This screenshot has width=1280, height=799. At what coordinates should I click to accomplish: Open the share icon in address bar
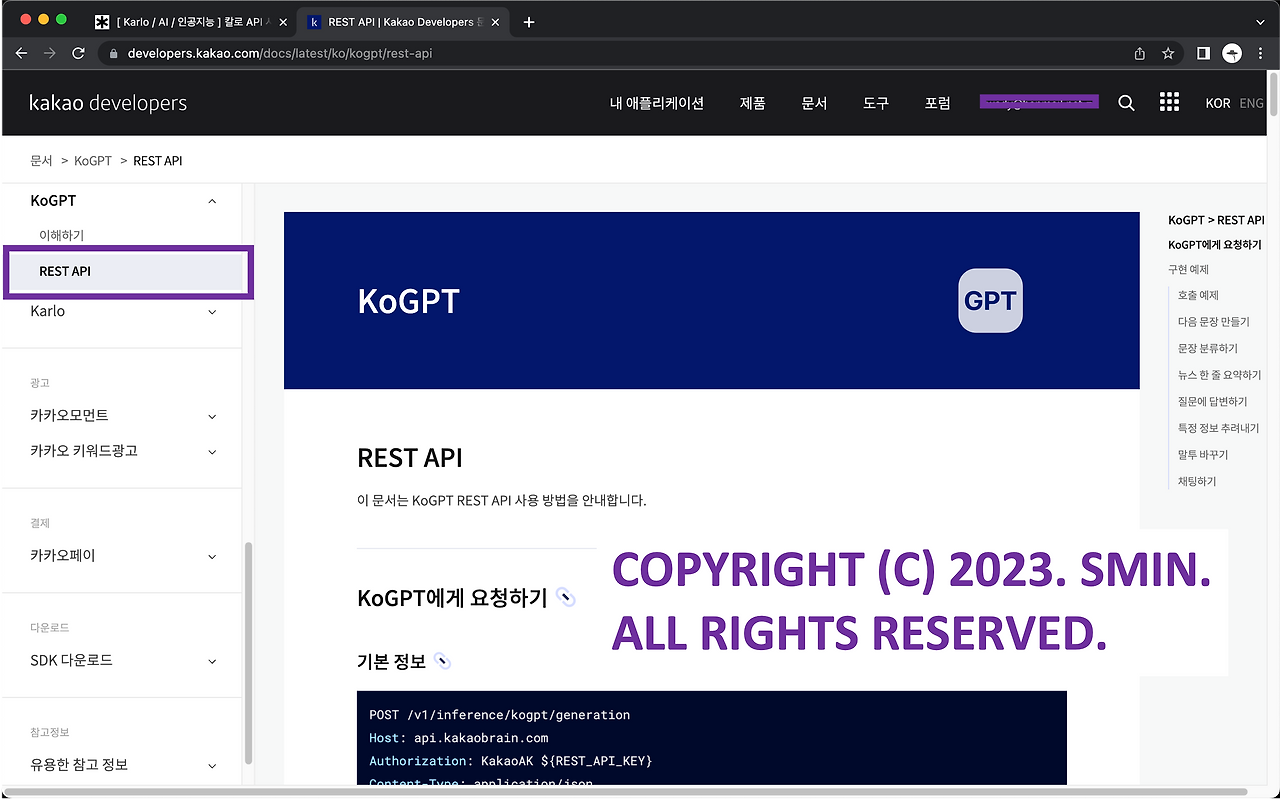pos(1139,53)
